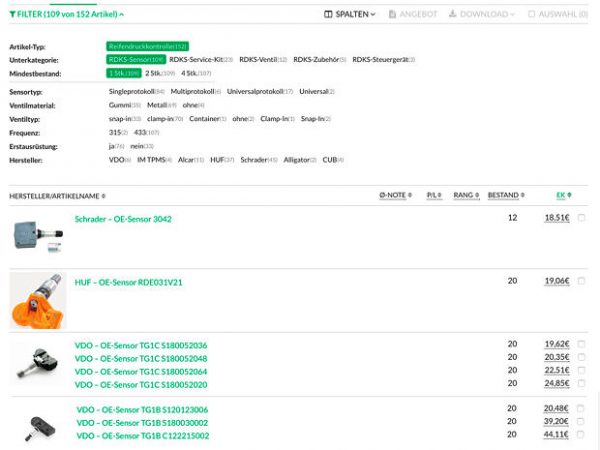Image resolution: width=600 pixels, height=450 pixels.
Task: Sort by P/L column
Action: tap(434, 195)
